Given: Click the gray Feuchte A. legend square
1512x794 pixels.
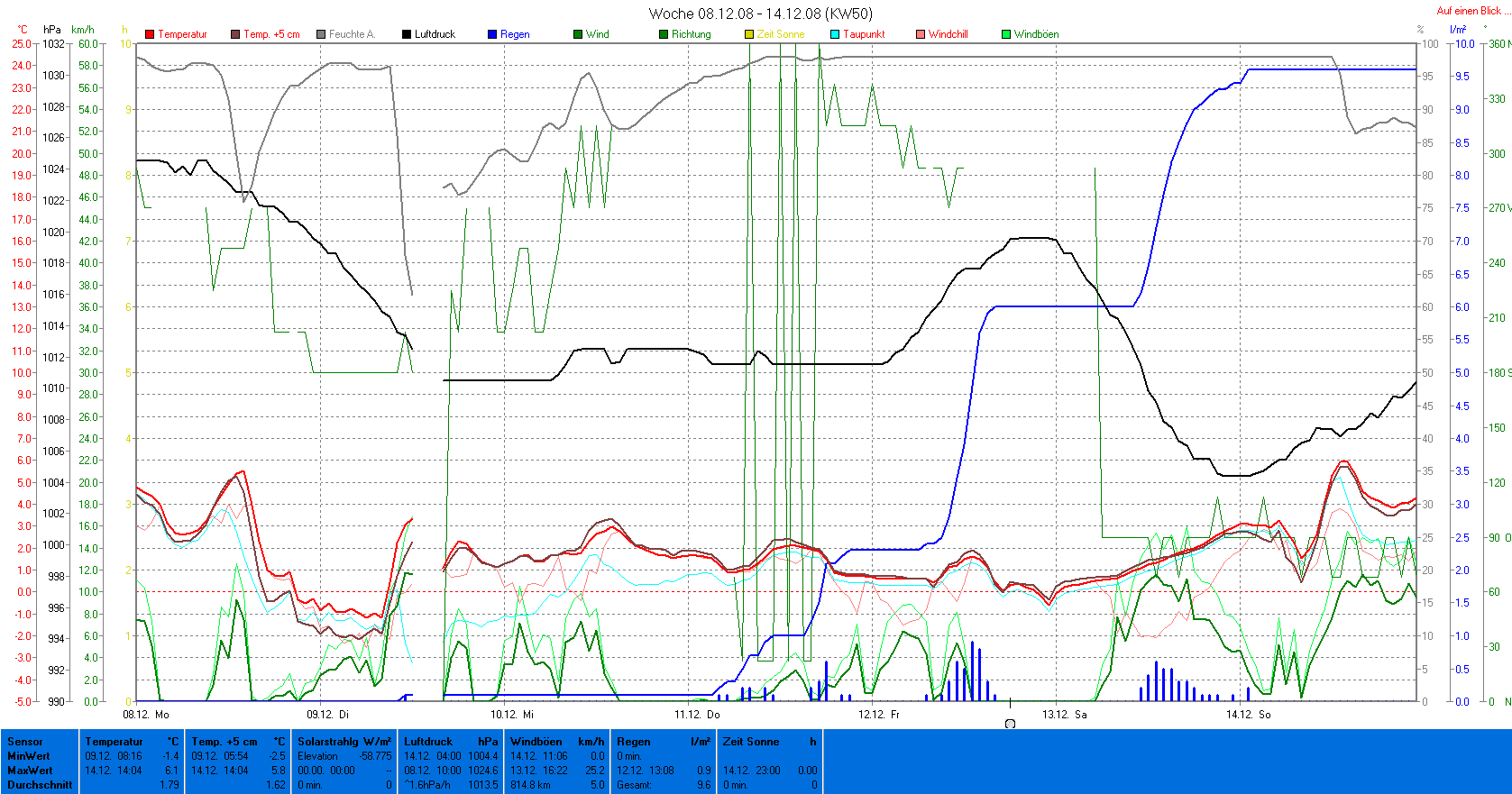Looking at the screenshot, I should click(321, 34).
